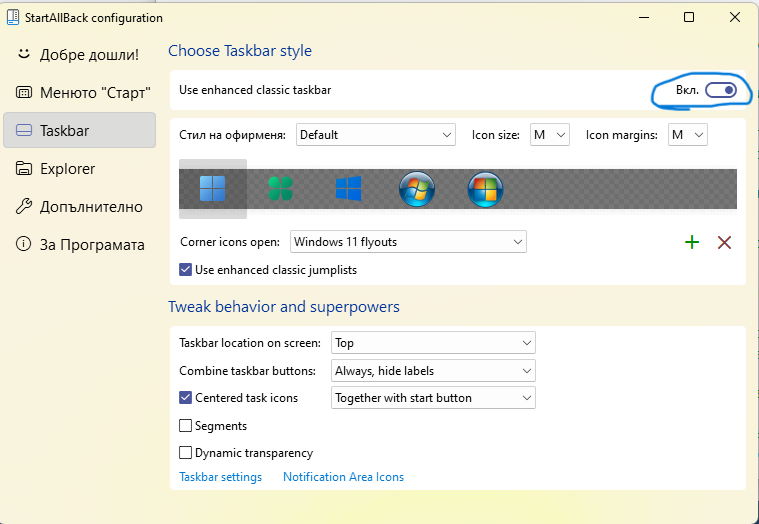Open the За Програмата section

(79, 244)
